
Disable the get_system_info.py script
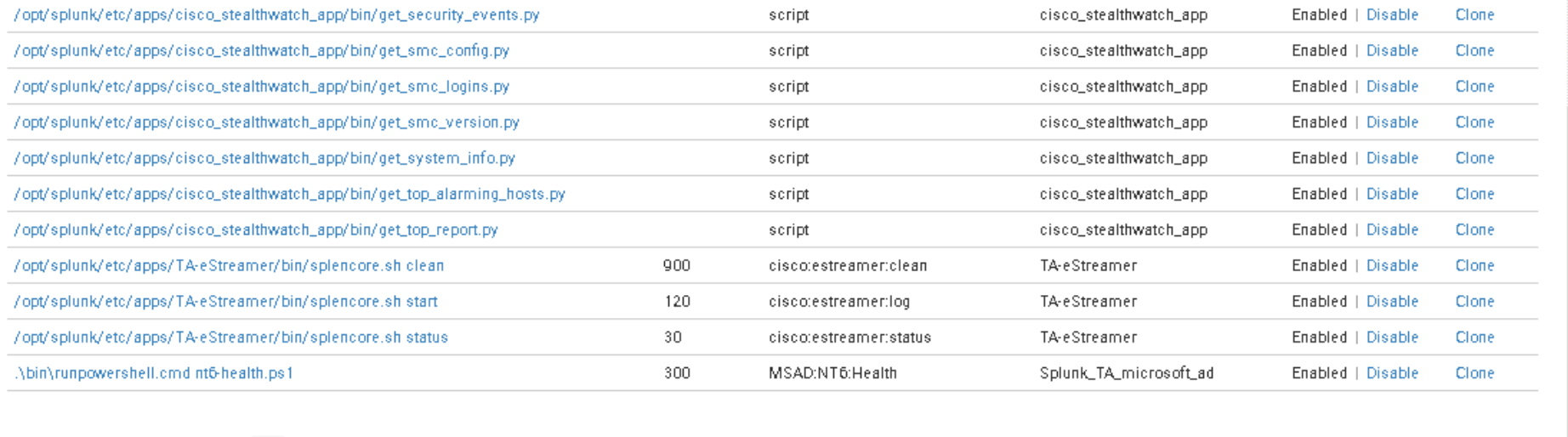(x=1392, y=158)
